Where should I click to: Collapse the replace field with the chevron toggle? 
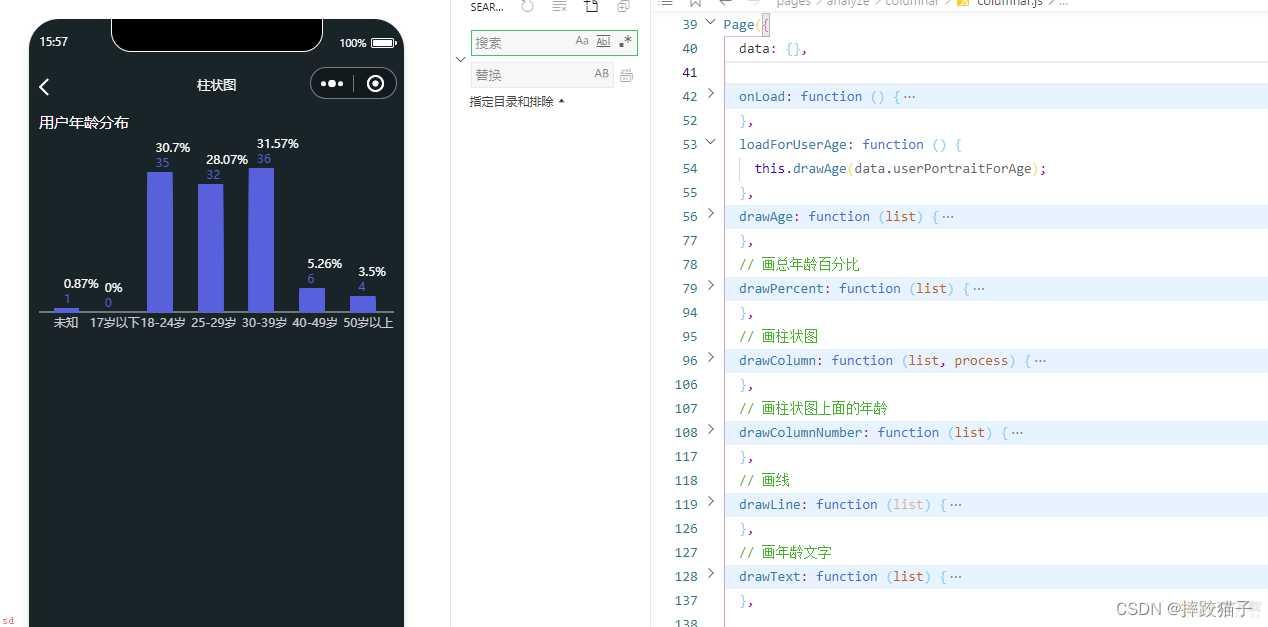[x=460, y=60]
